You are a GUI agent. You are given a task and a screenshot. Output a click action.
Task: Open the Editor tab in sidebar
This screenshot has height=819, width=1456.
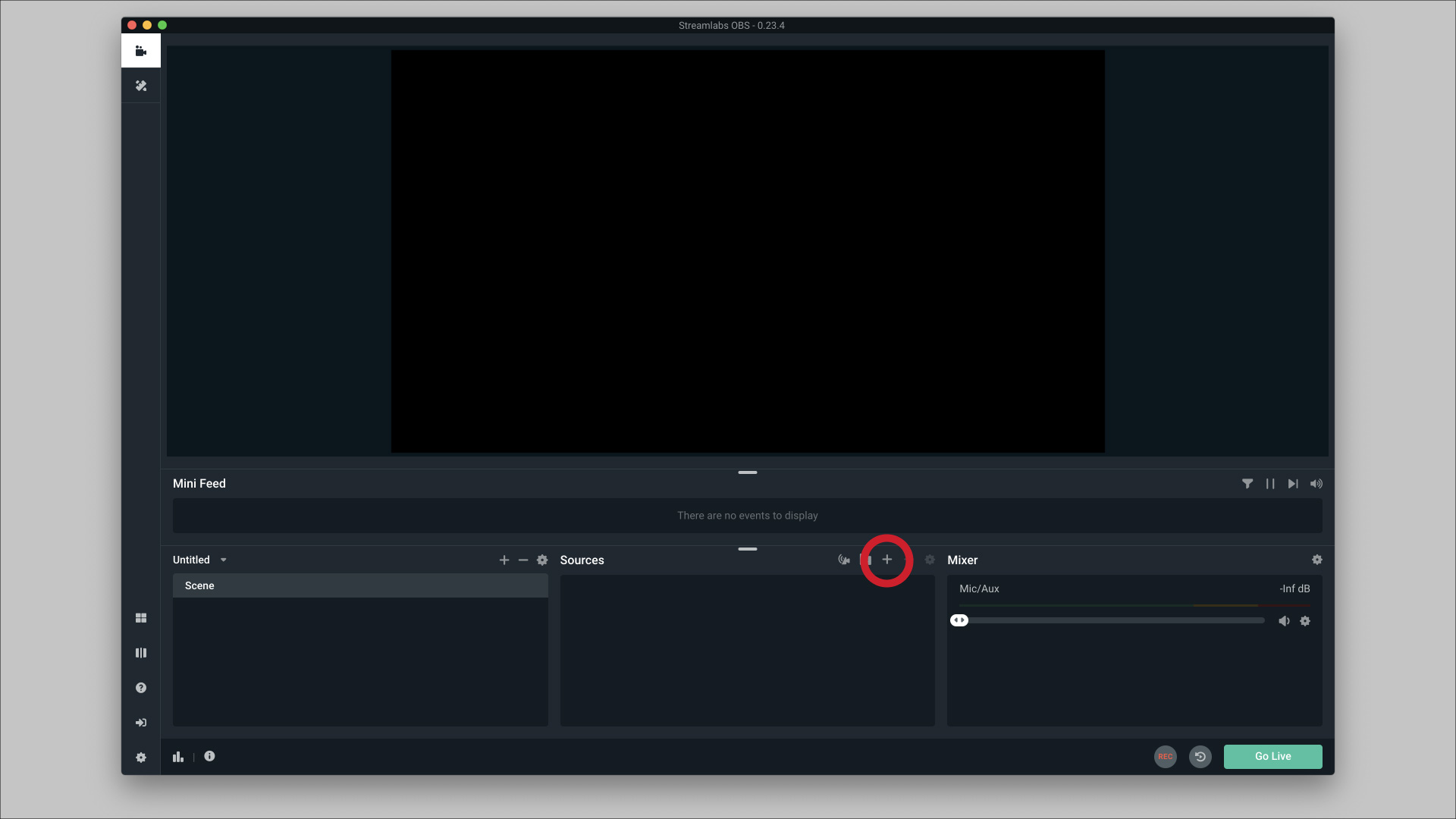[141, 51]
